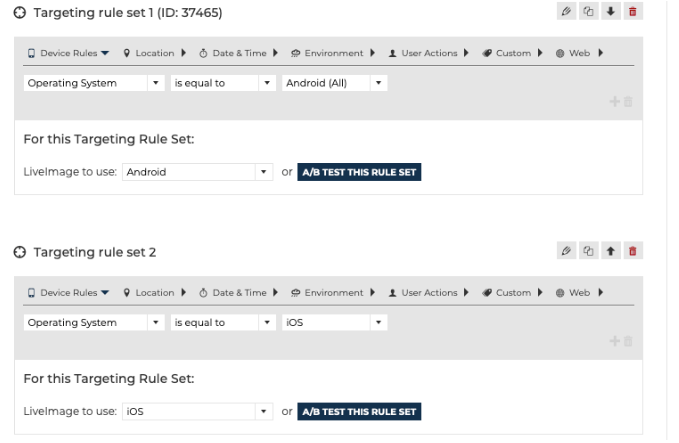Click the pencil edit icon for rule set 1
The image size is (679, 443).
(567, 11)
